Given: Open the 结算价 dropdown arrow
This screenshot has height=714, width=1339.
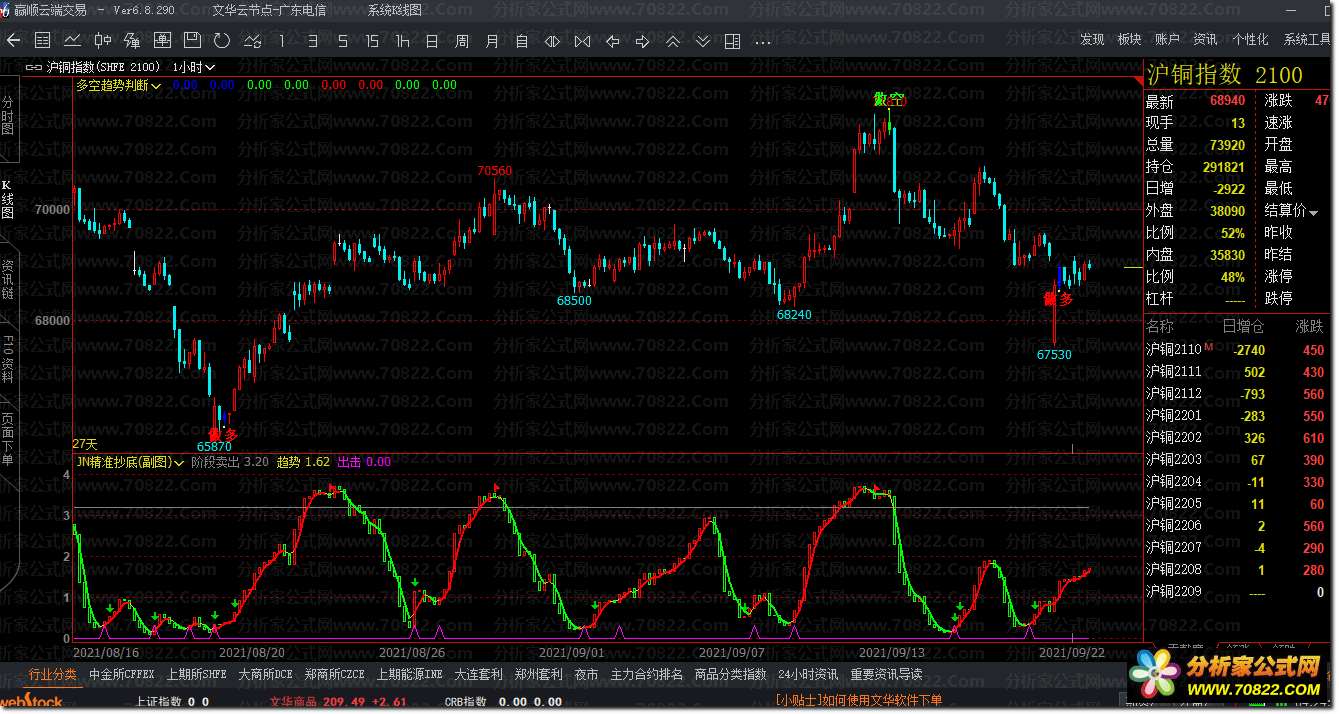Looking at the screenshot, I should pyautogui.click(x=1314, y=211).
